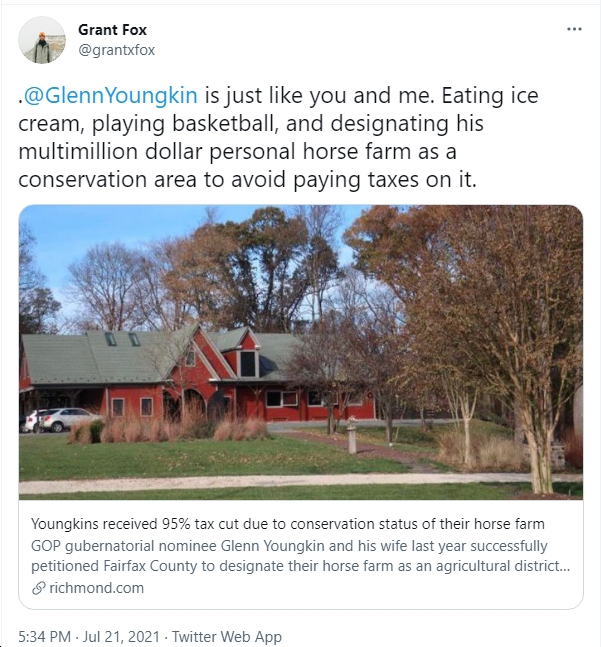Screen dimensions: 601x647
Task: Open the richmond.com source link
Action: (97, 588)
